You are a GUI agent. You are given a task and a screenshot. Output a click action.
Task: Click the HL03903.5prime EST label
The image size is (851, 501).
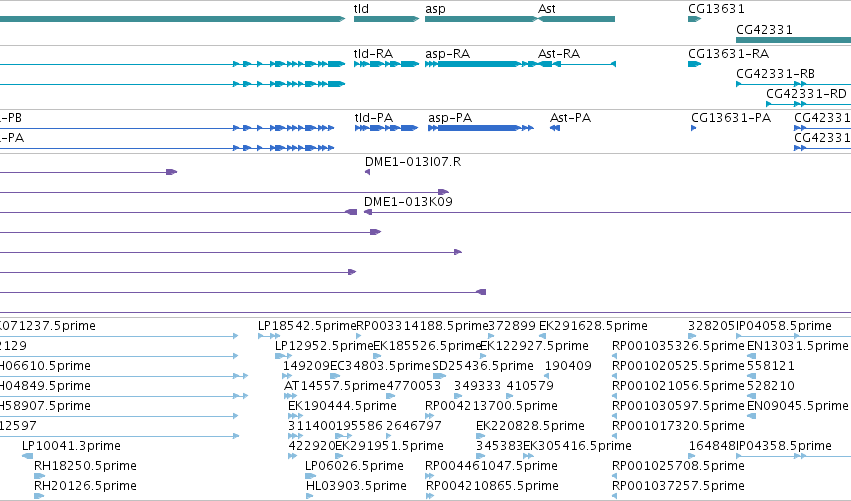click(x=356, y=485)
